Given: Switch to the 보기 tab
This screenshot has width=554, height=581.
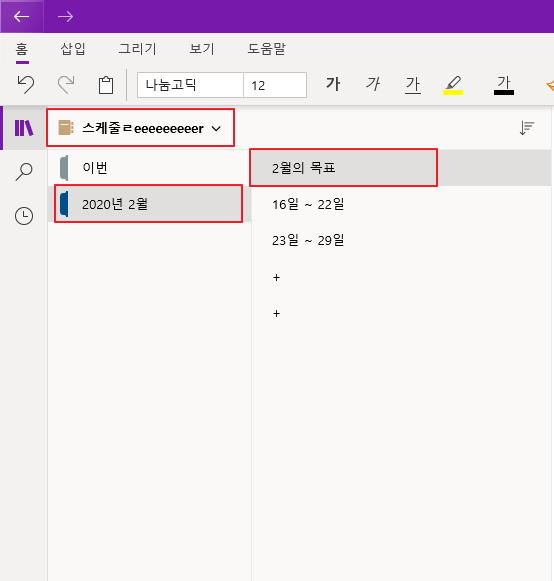Looking at the screenshot, I should (x=202, y=49).
